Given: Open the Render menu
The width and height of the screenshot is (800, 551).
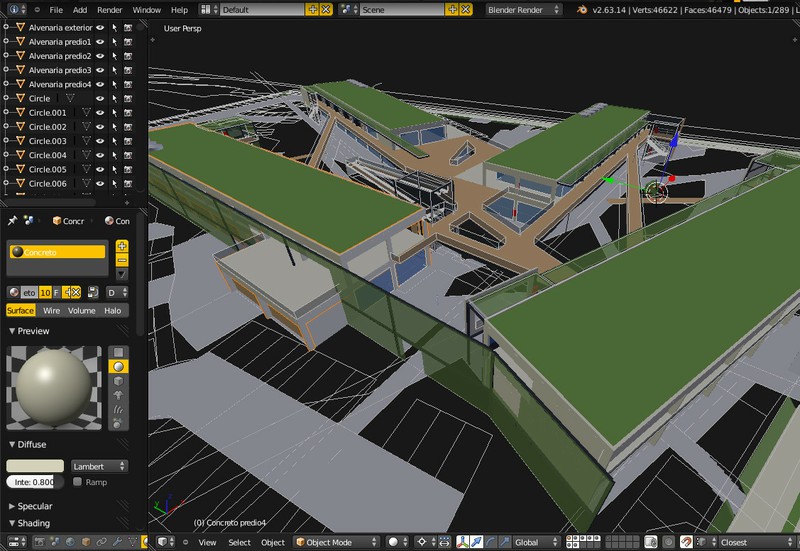Looking at the screenshot, I should tap(110, 9).
